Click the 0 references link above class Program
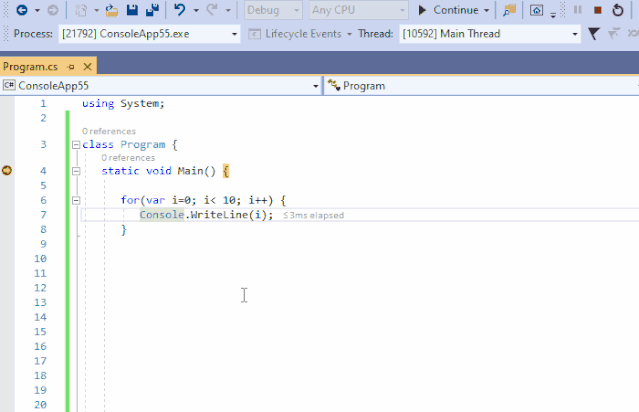This screenshot has height=412, width=639. (109, 131)
